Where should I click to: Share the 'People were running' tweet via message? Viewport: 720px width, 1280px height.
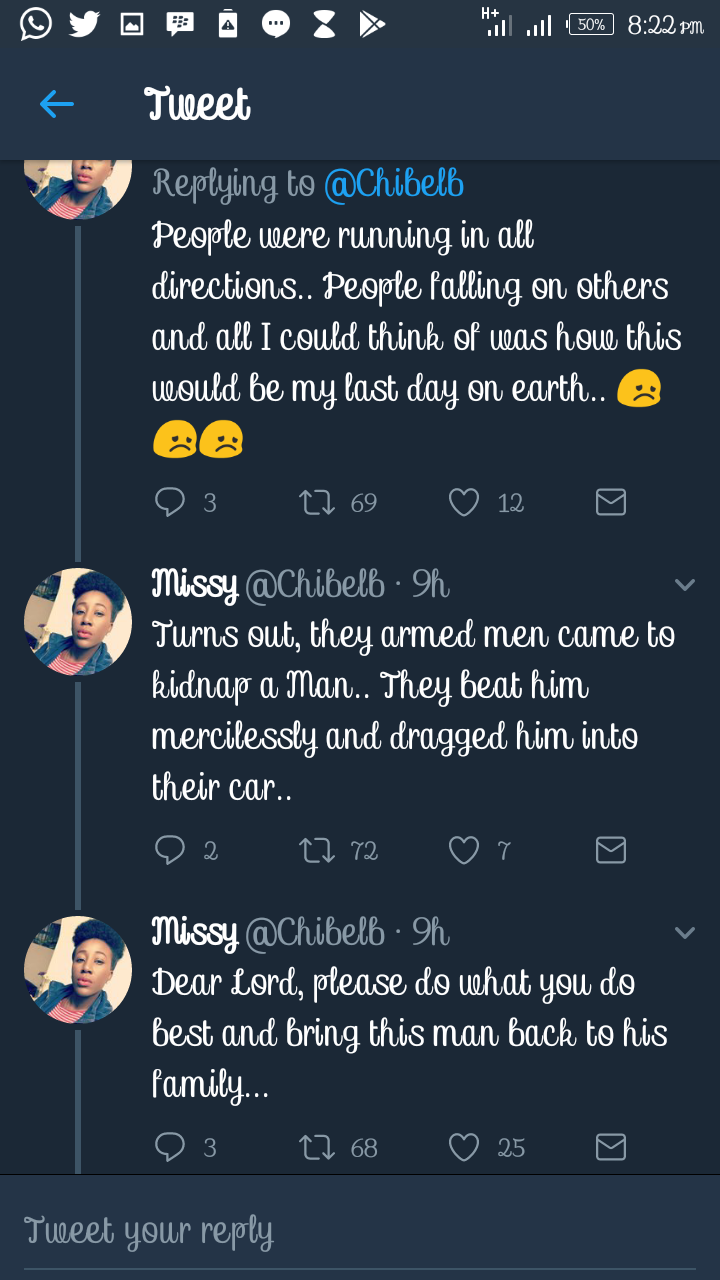pos(611,502)
